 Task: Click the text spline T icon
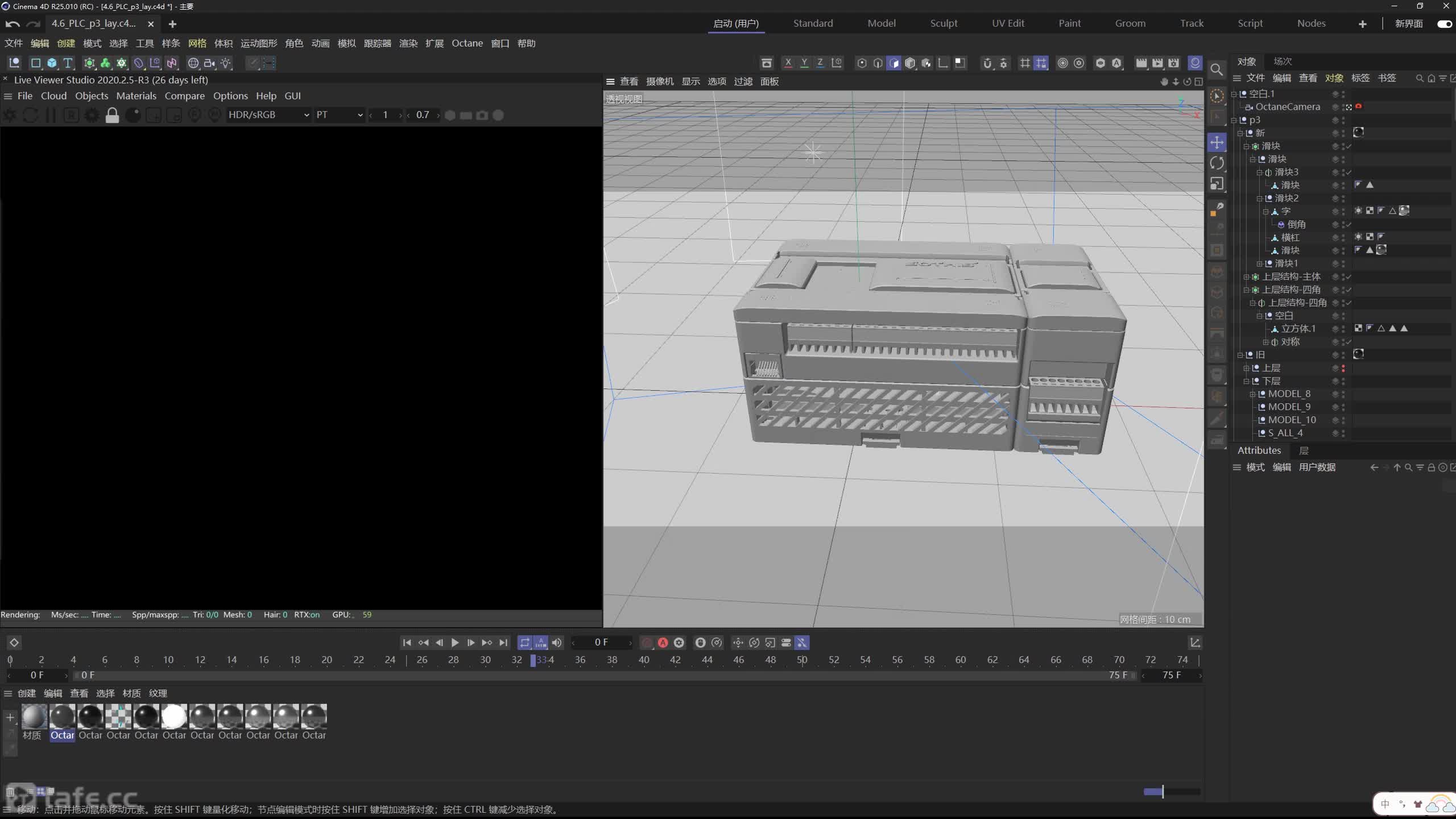pyautogui.click(x=68, y=63)
